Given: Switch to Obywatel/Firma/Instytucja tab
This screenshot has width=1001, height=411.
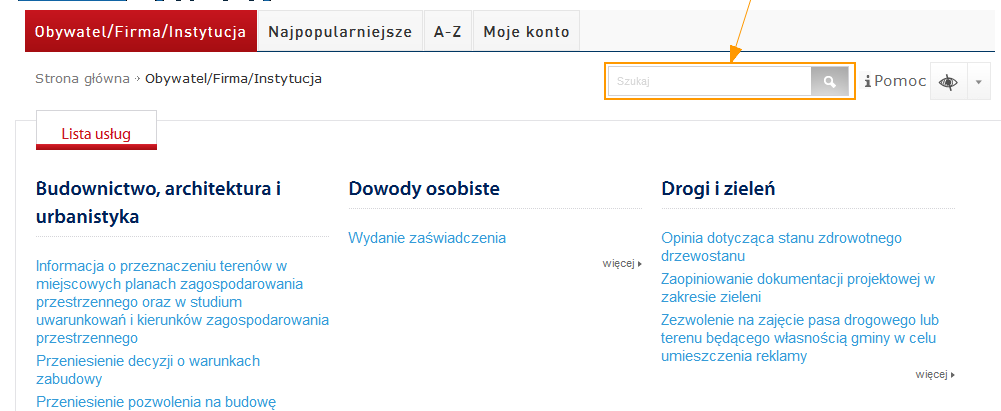Looking at the screenshot, I should pos(140,32).
